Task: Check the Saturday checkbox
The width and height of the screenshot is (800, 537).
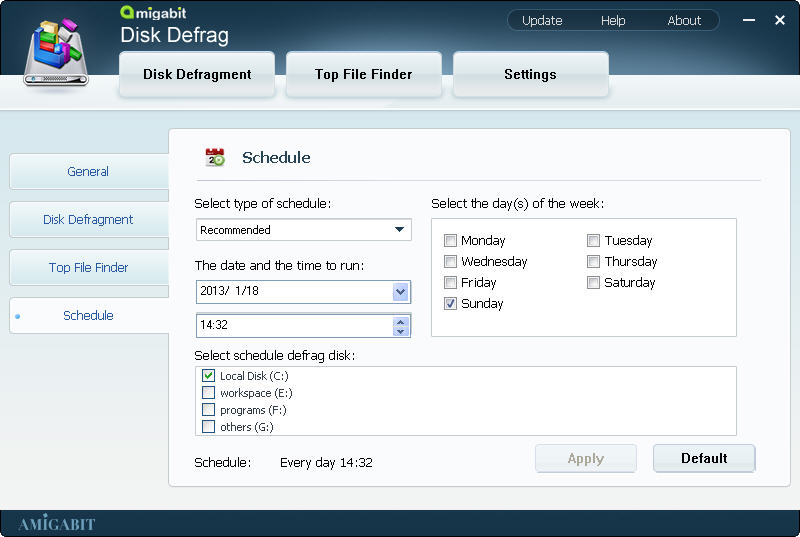Action: (x=593, y=283)
